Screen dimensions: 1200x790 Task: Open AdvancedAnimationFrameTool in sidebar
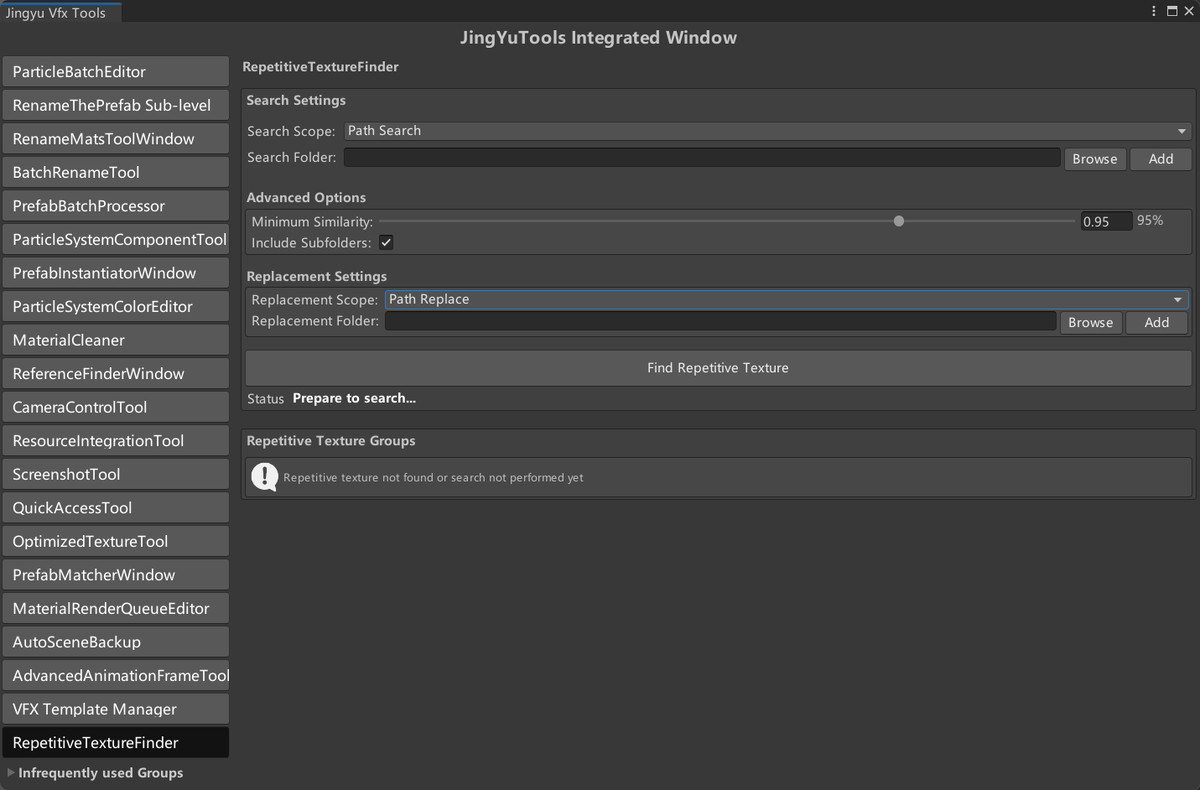pos(115,675)
